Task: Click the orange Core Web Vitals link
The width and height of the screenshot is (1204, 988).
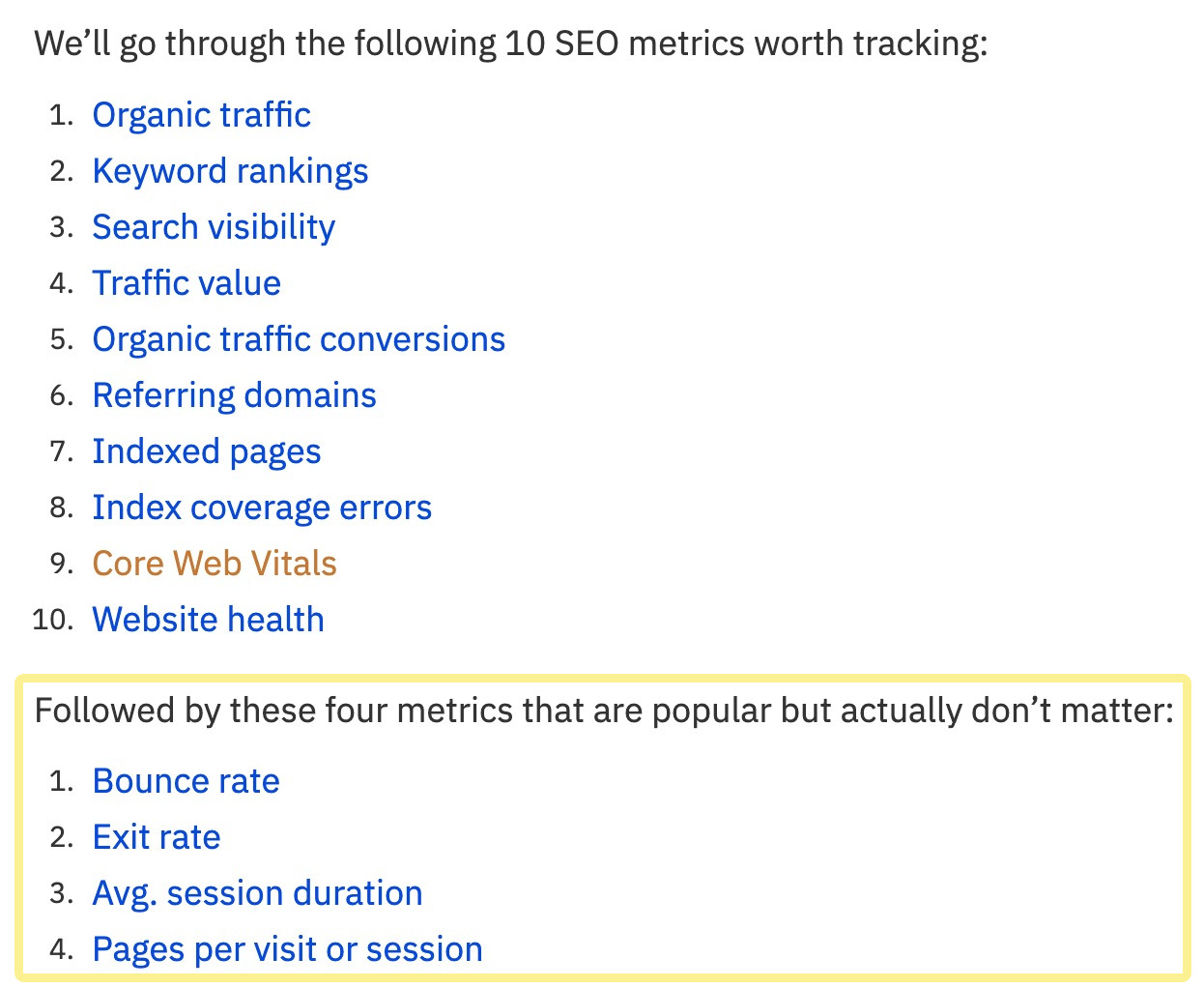Action: [215, 564]
